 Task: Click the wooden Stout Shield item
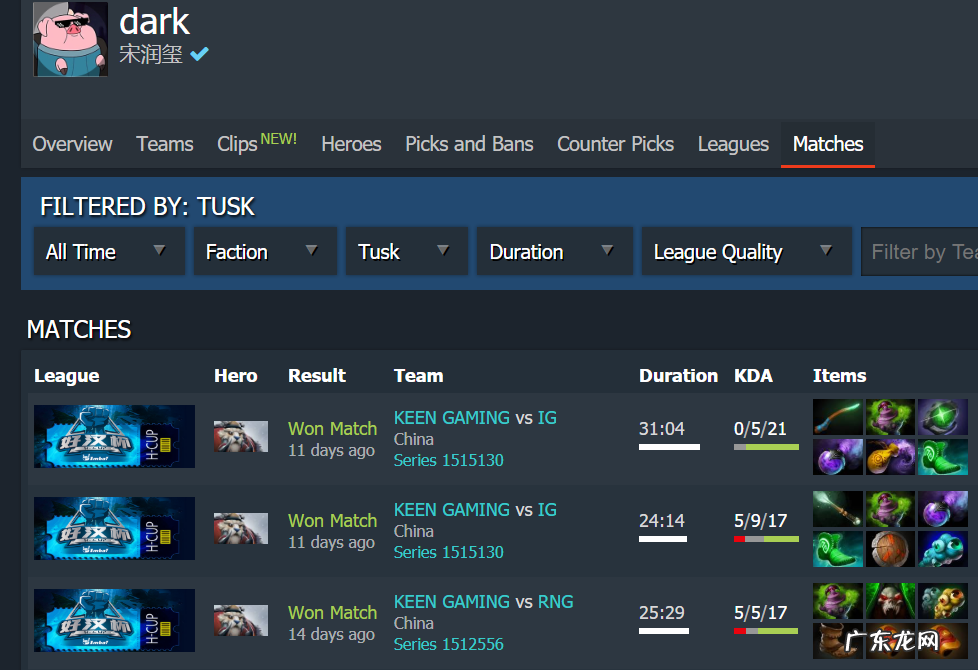[x=890, y=549]
